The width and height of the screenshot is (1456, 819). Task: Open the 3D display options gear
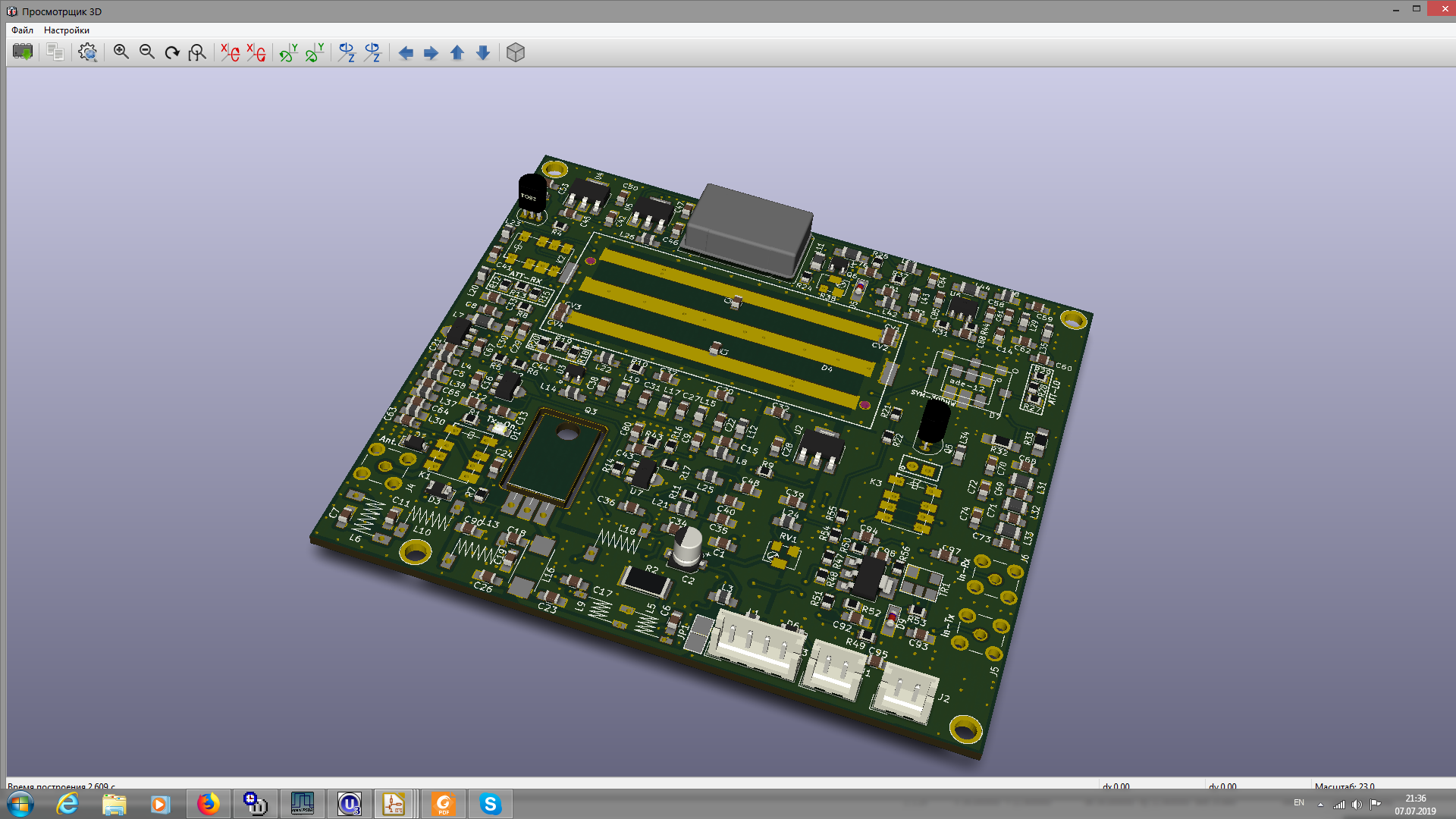click(x=88, y=52)
